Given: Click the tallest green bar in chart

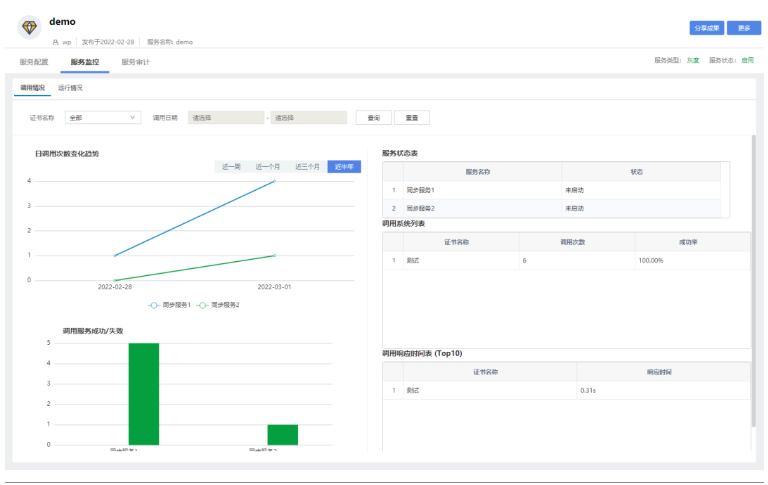Looking at the screenshot, I should [x=144, y=394].
